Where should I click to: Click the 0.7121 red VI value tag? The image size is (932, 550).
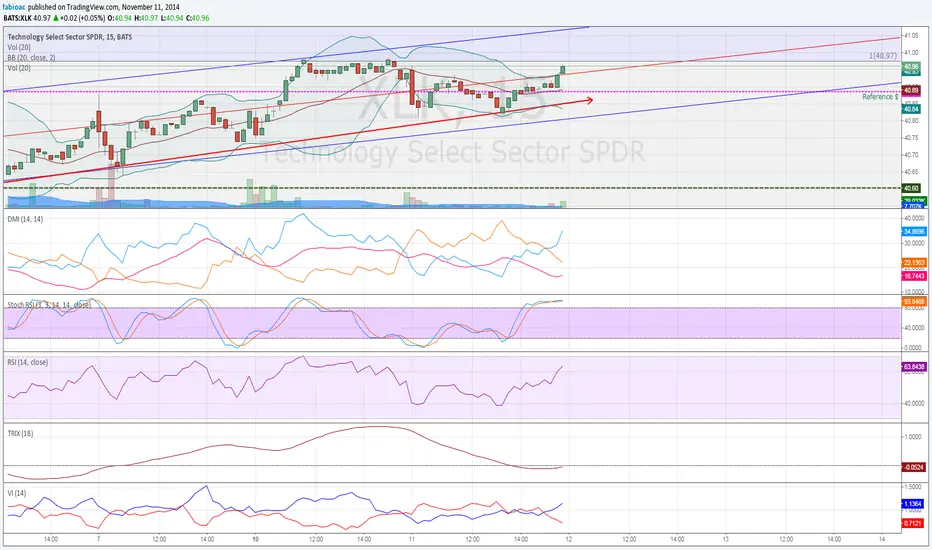pos(912,523)
